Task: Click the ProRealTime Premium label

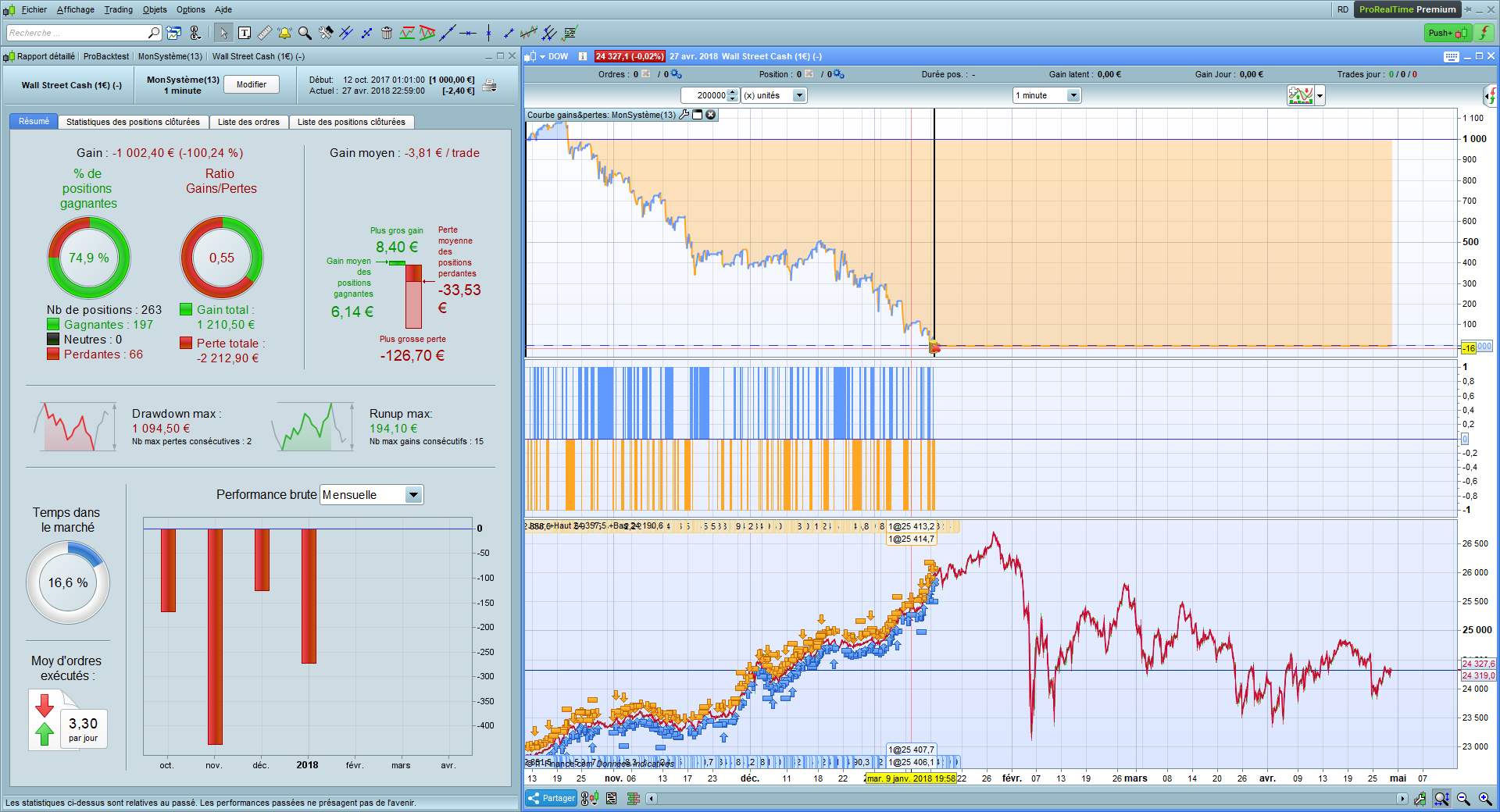Action: tap(1408, 9)
